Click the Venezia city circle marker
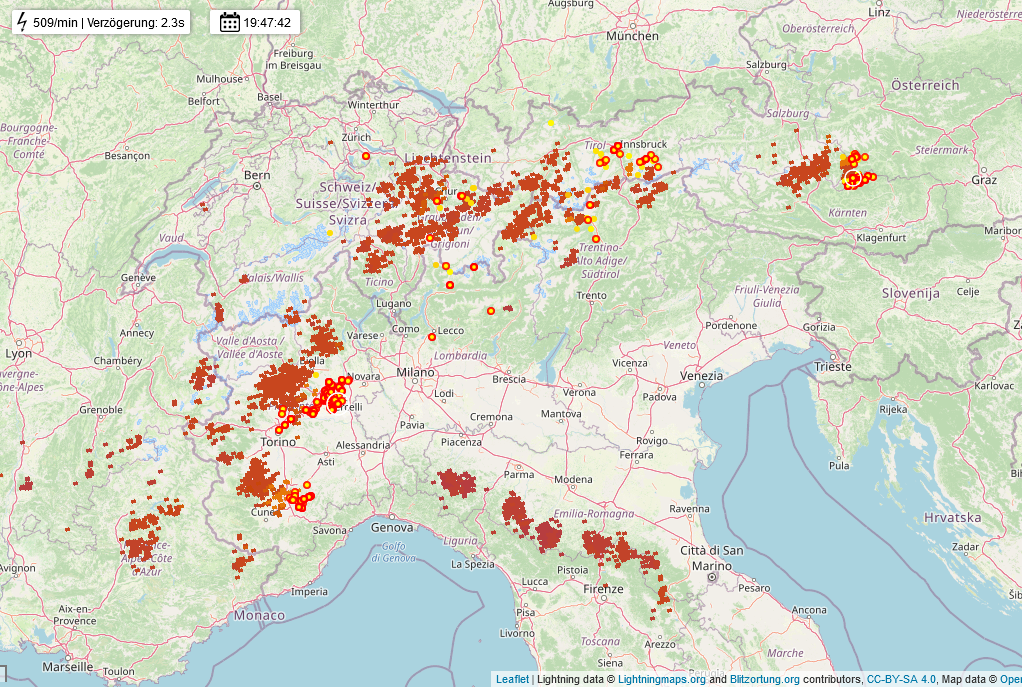 pos(702,385)
